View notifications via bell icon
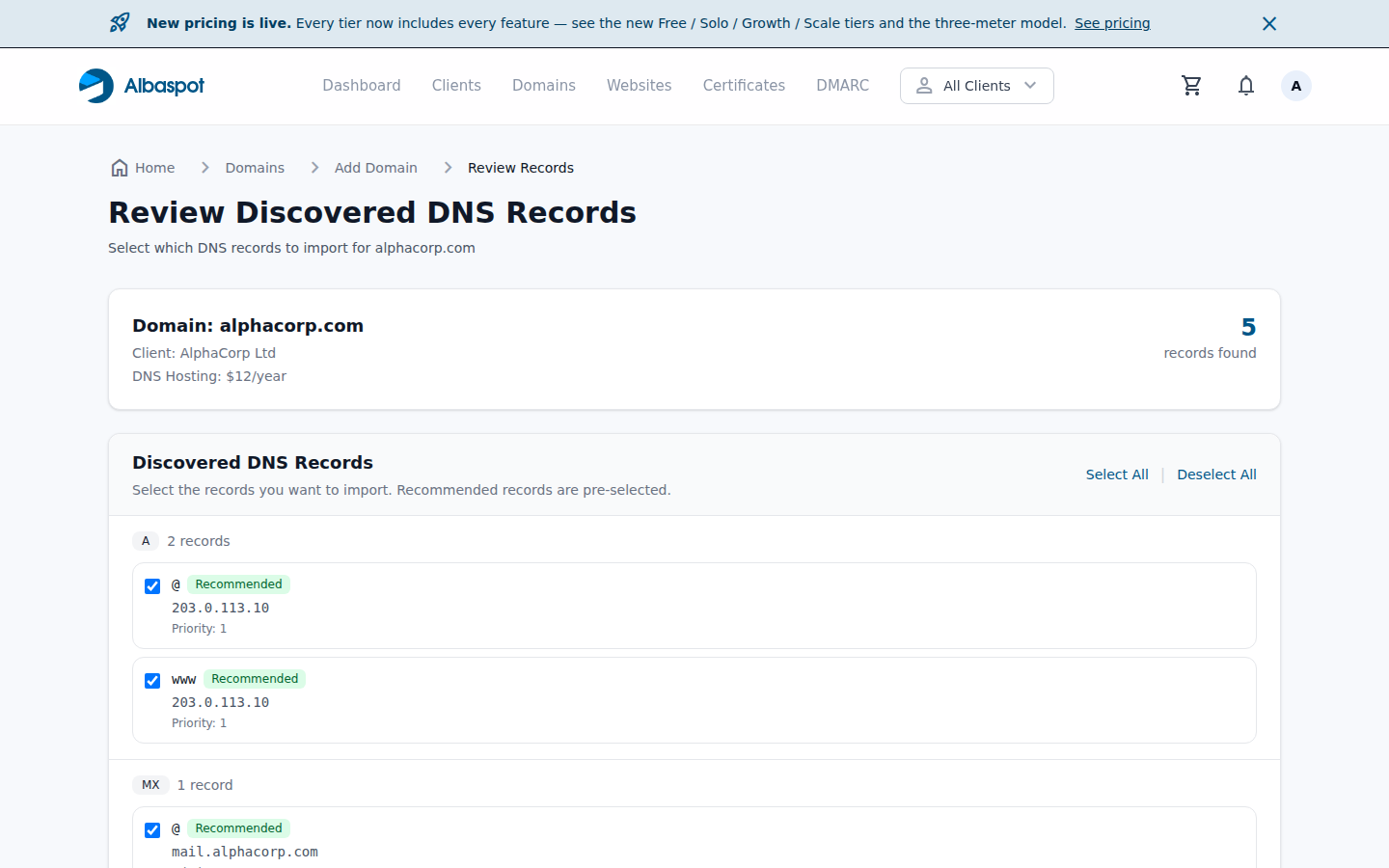Screen dimensions: 1389x868 (1246, 86)
